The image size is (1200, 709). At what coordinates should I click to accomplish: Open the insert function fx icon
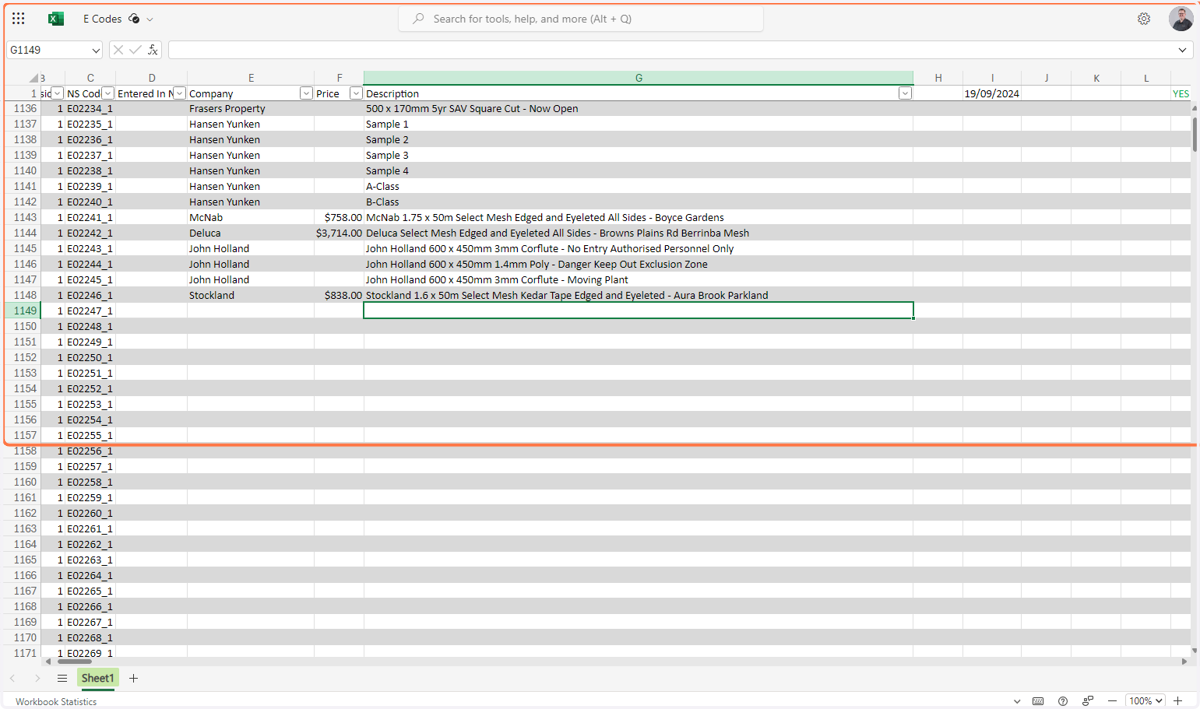point(153,50)
